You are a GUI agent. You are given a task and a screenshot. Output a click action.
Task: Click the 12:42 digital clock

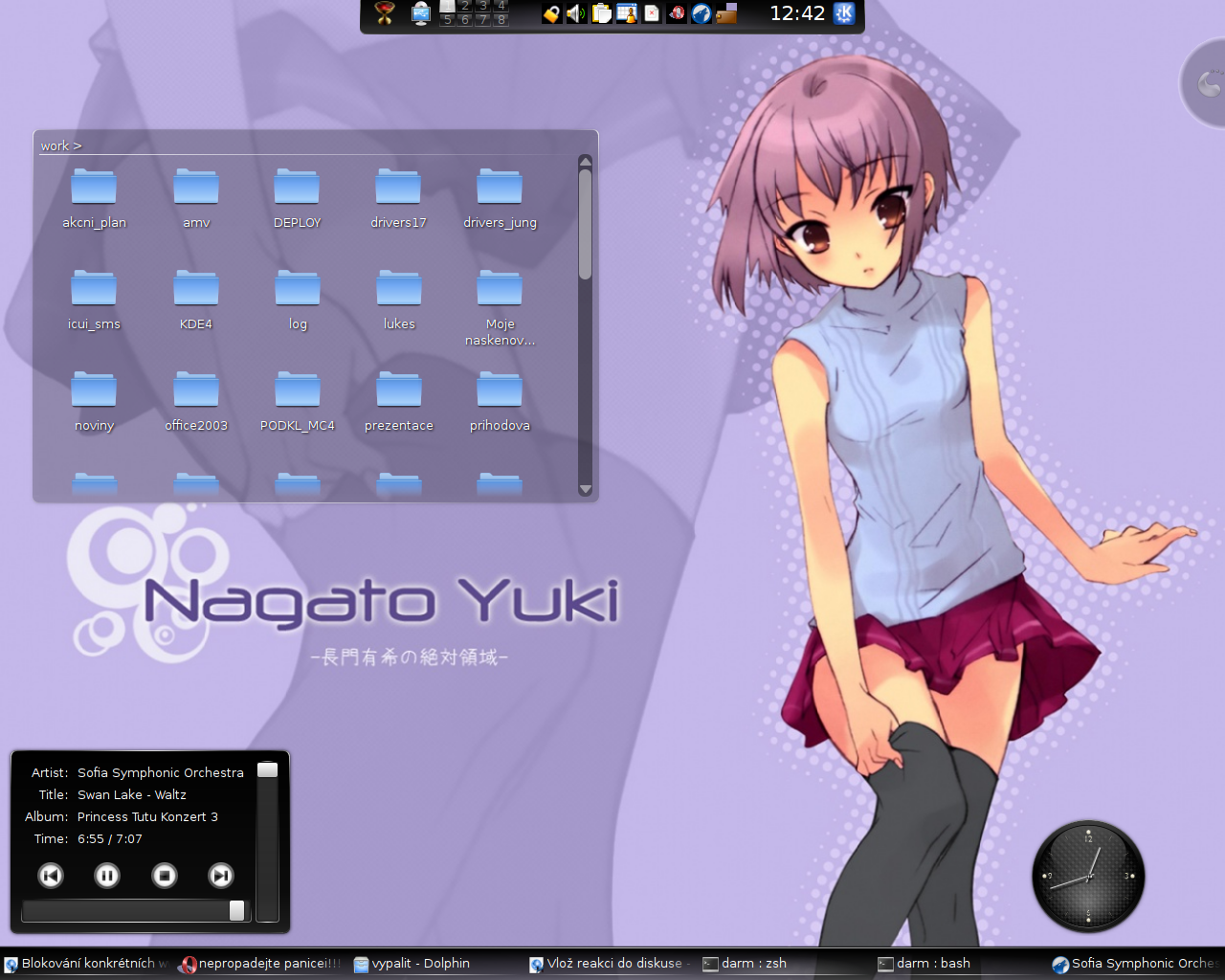(x=797, y=13)
